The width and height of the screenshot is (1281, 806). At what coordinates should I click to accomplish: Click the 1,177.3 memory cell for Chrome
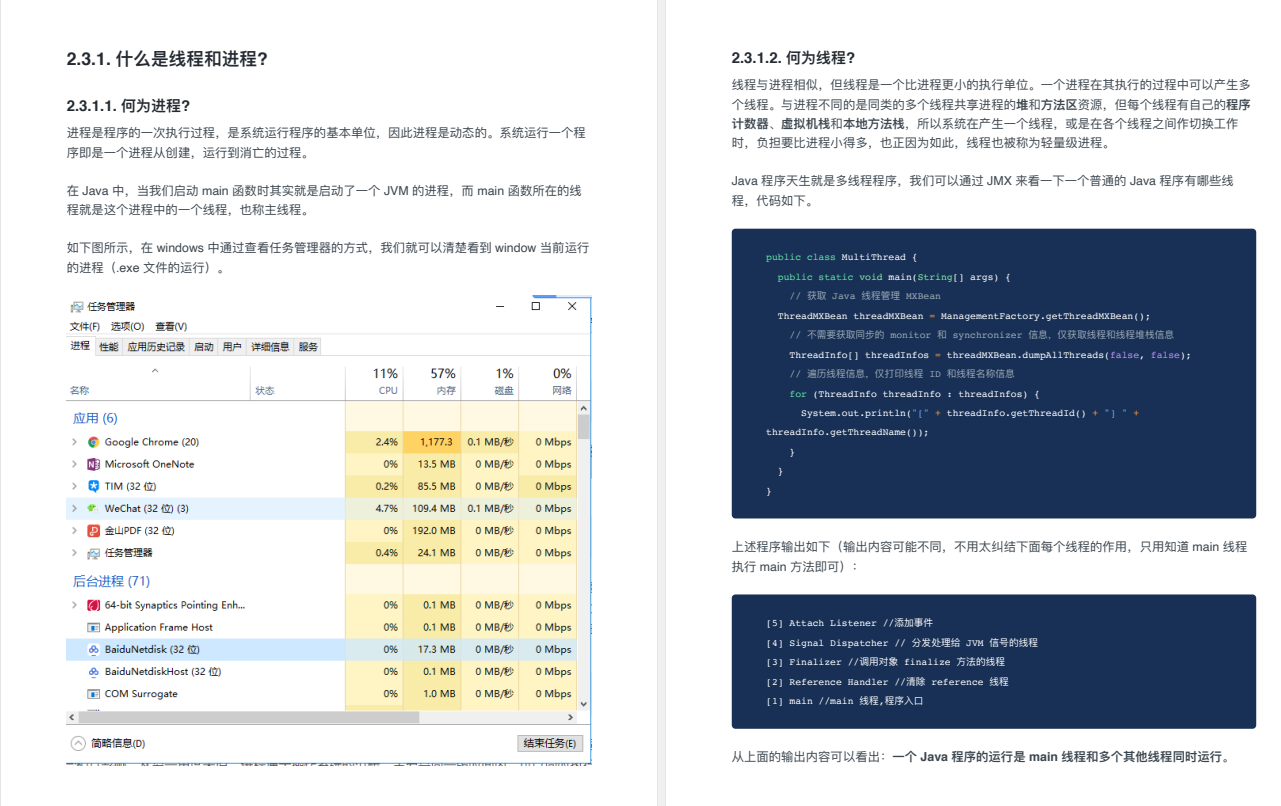(432, 442)
